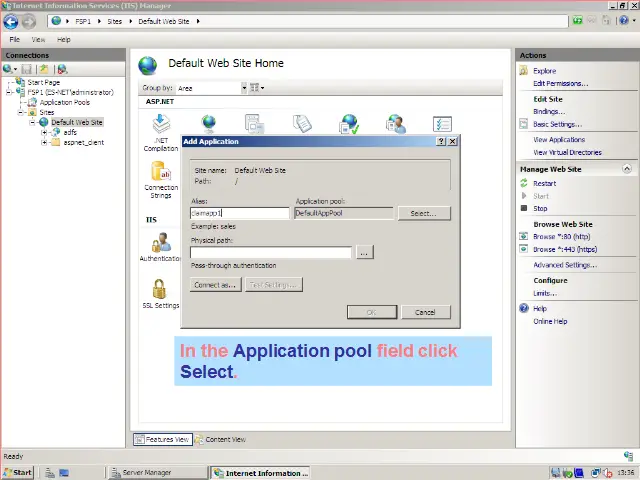Switch to Server Manager taskbar button
Viewport: 640px width, 480px height.
(x=157, y=472)
